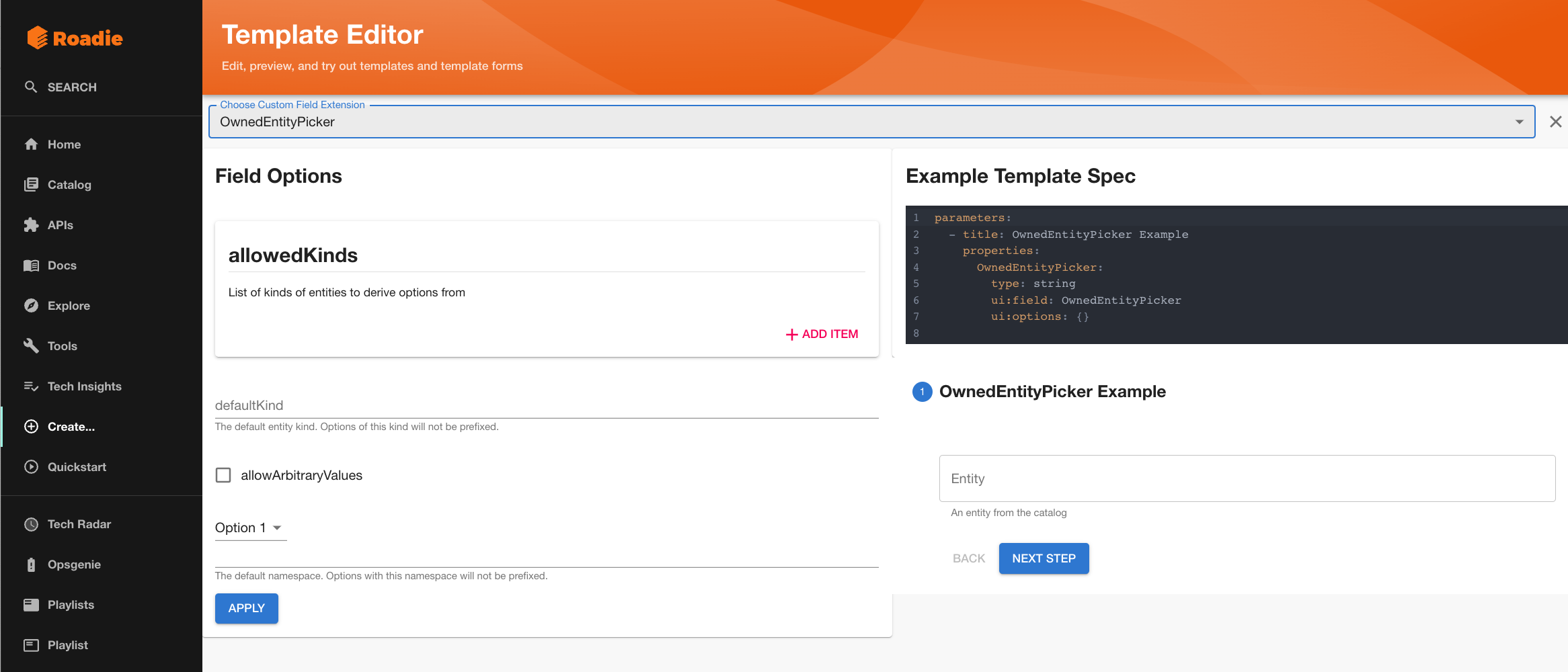The image size is (1568, 672).
Task: Click the Playlist icon in sidebar
Action: (x=31, y=644)
